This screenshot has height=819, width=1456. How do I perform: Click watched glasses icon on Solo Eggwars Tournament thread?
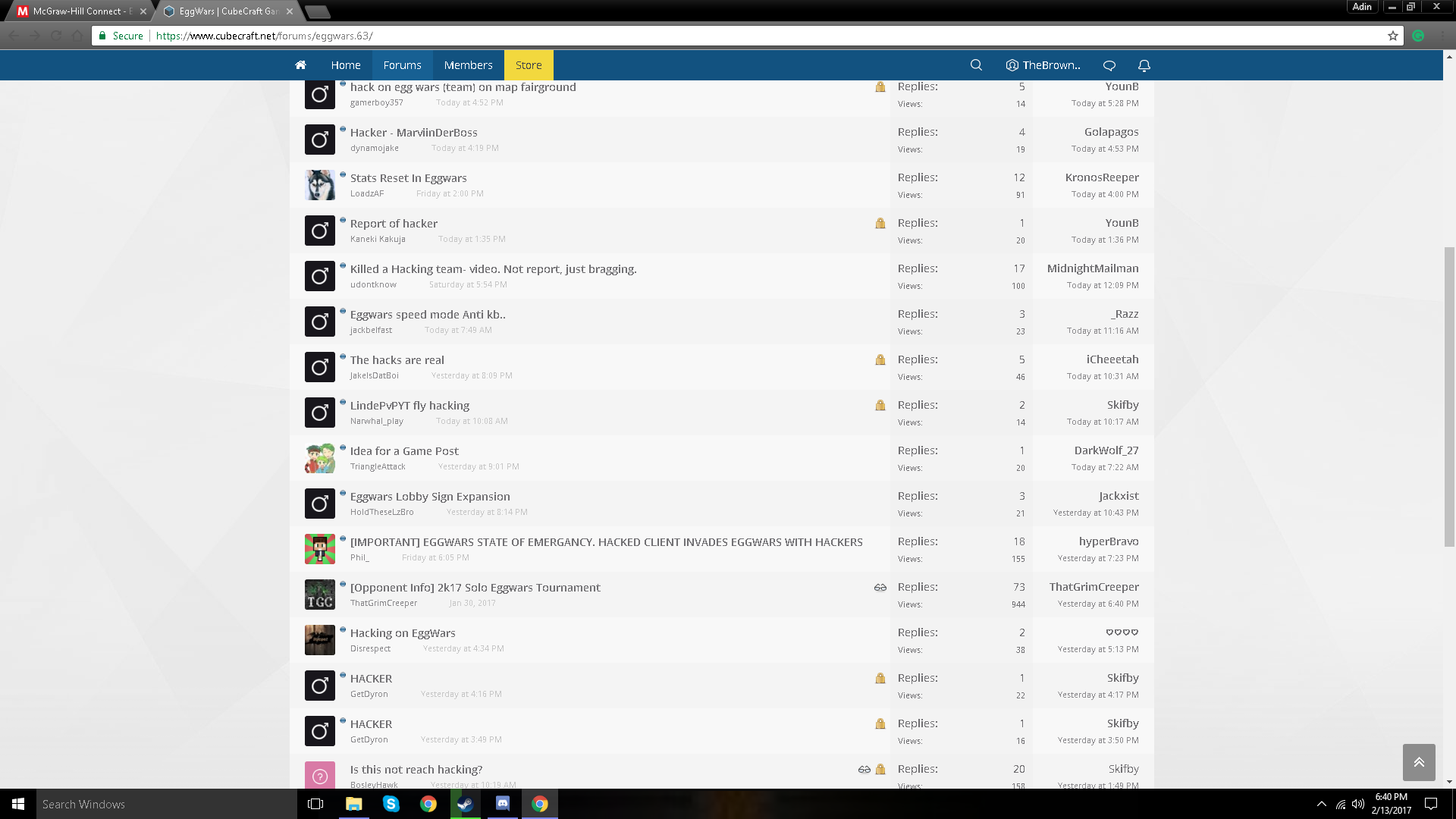(880, 588)
